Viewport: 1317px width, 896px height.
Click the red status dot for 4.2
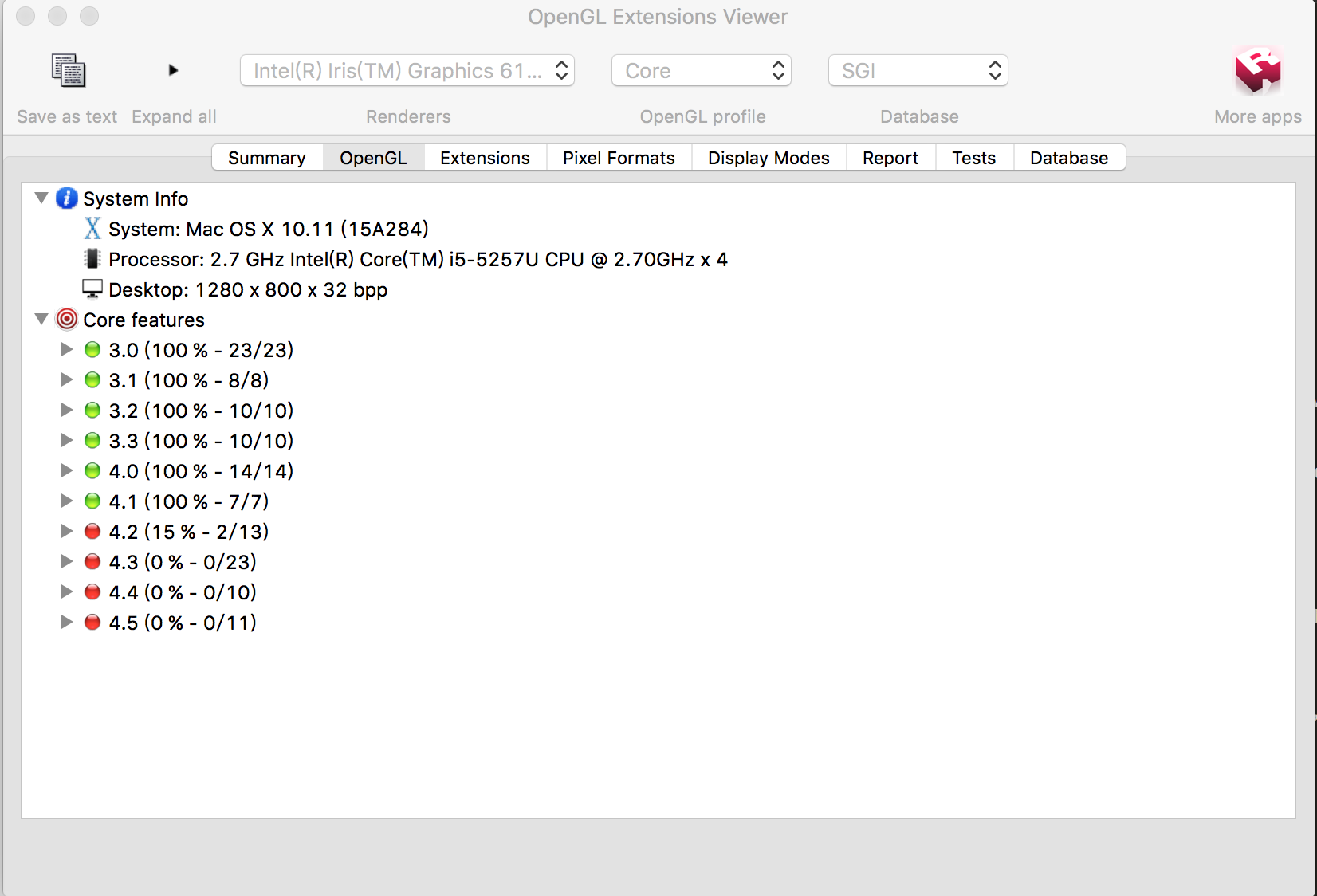(92, 532)
